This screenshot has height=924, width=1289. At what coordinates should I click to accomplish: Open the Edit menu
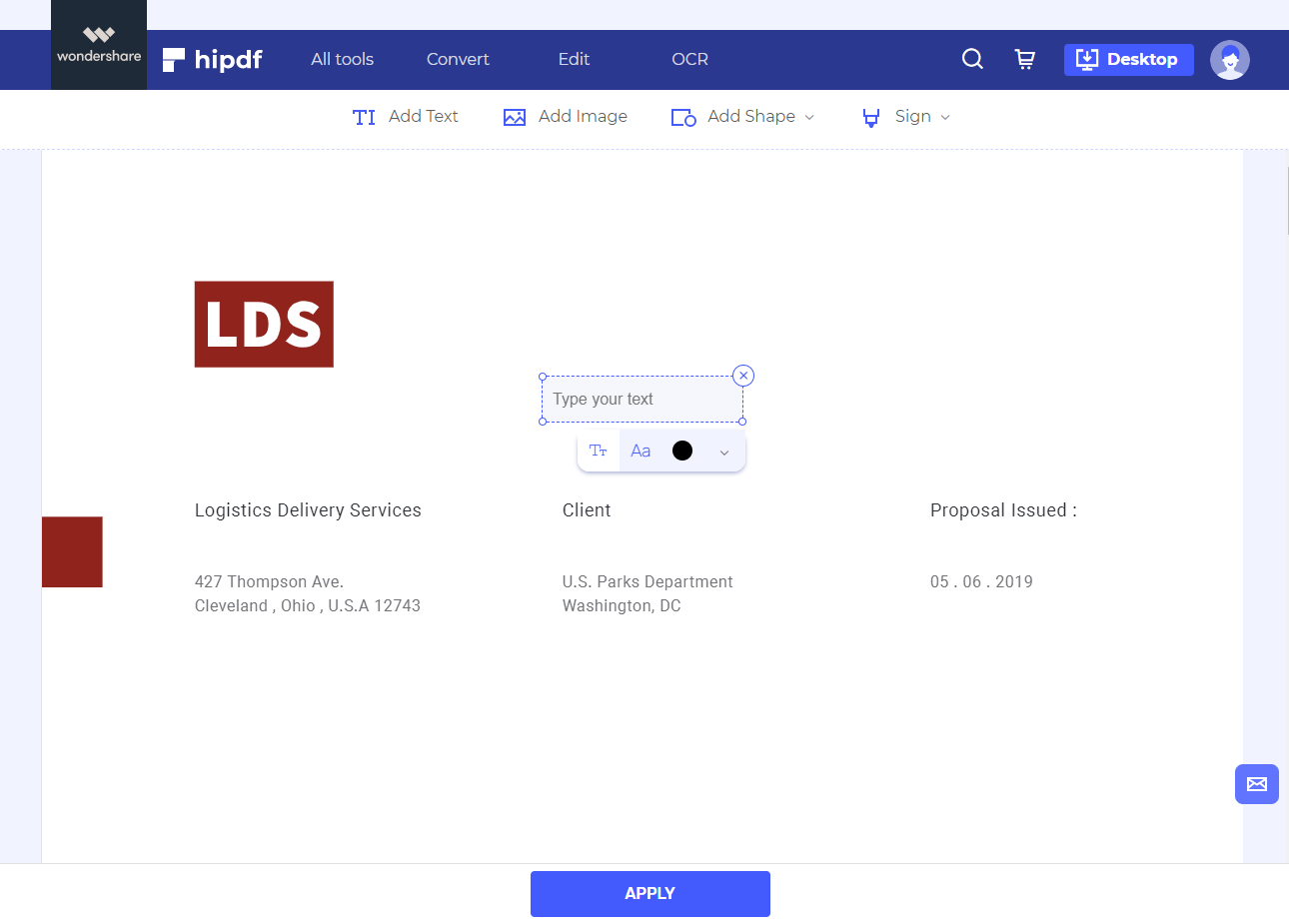pyautogui.click(x=574, y=59)
